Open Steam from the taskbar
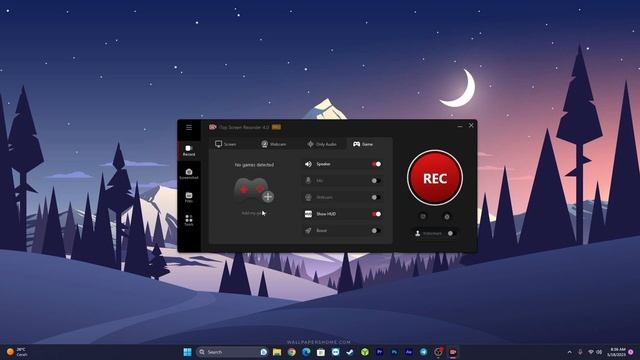 pyautogui.click(x=350, y=352)
